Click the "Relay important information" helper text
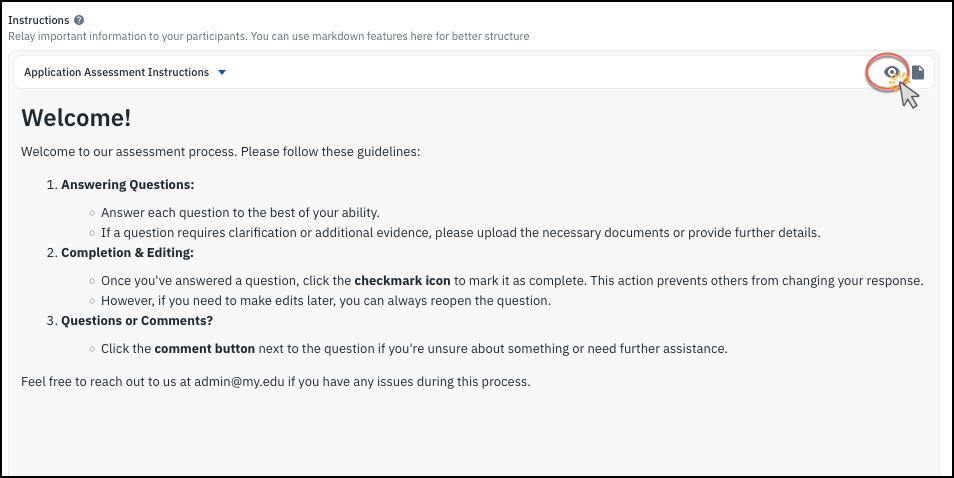The image size is (954, 478). (268, 36)
